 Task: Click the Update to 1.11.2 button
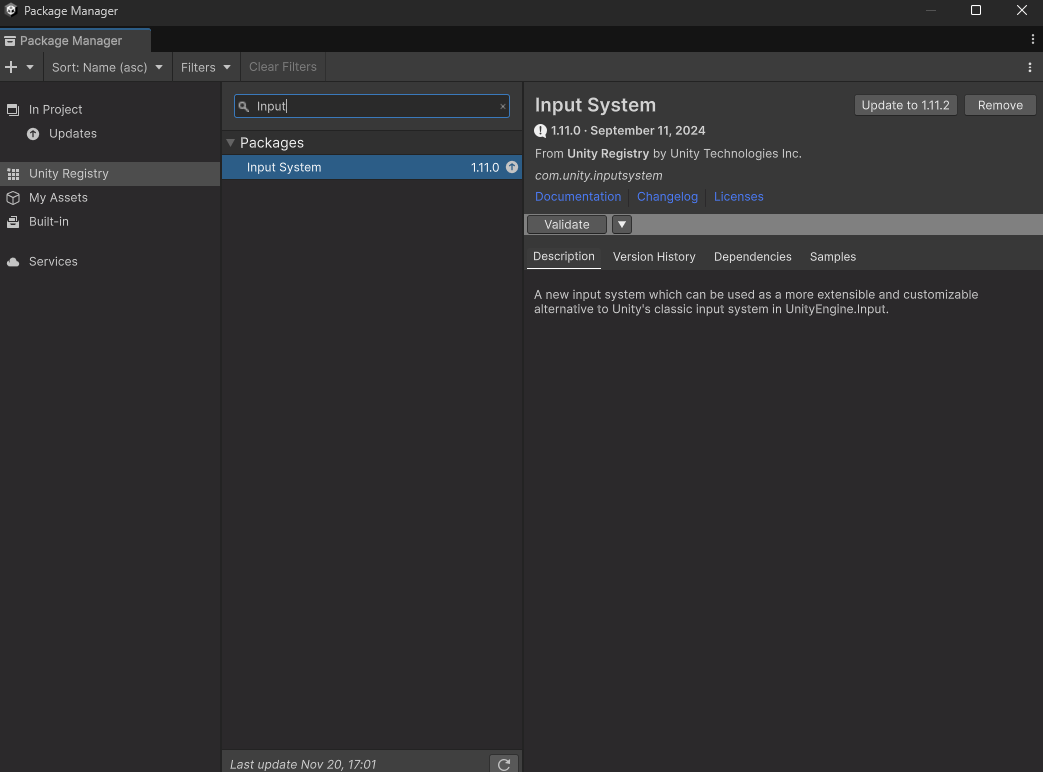click(x=905, y=105)
